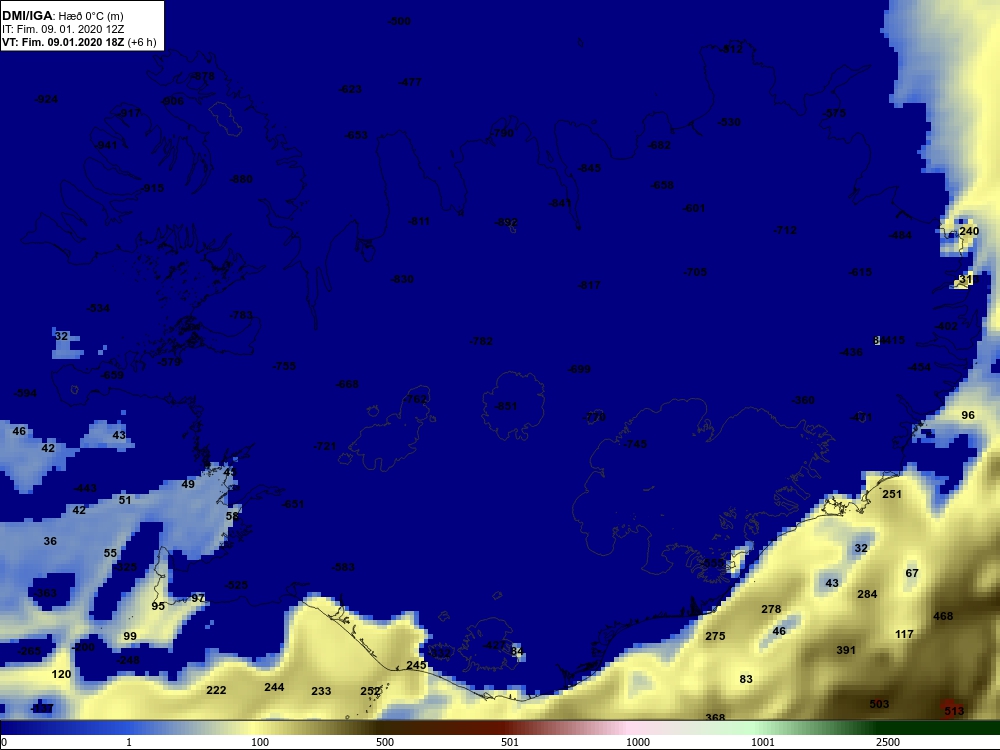
Task: Click the map value "96"
Action: pos(968,415)
